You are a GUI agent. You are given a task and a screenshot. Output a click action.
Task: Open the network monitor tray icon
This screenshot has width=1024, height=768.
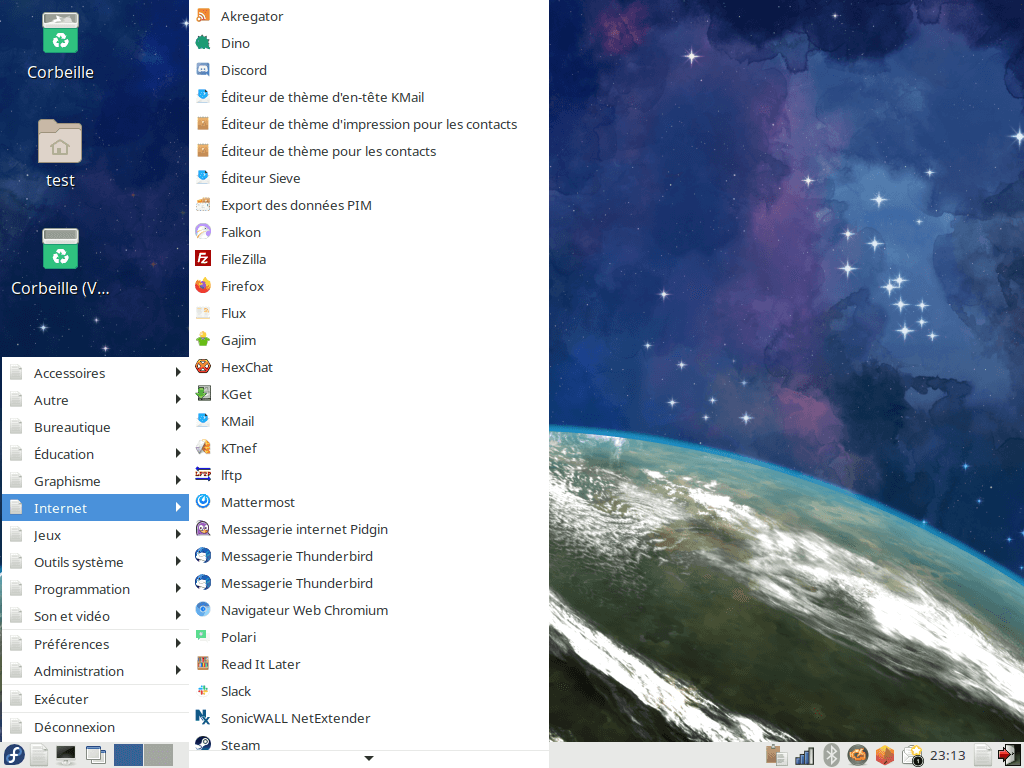click(804, 755)
